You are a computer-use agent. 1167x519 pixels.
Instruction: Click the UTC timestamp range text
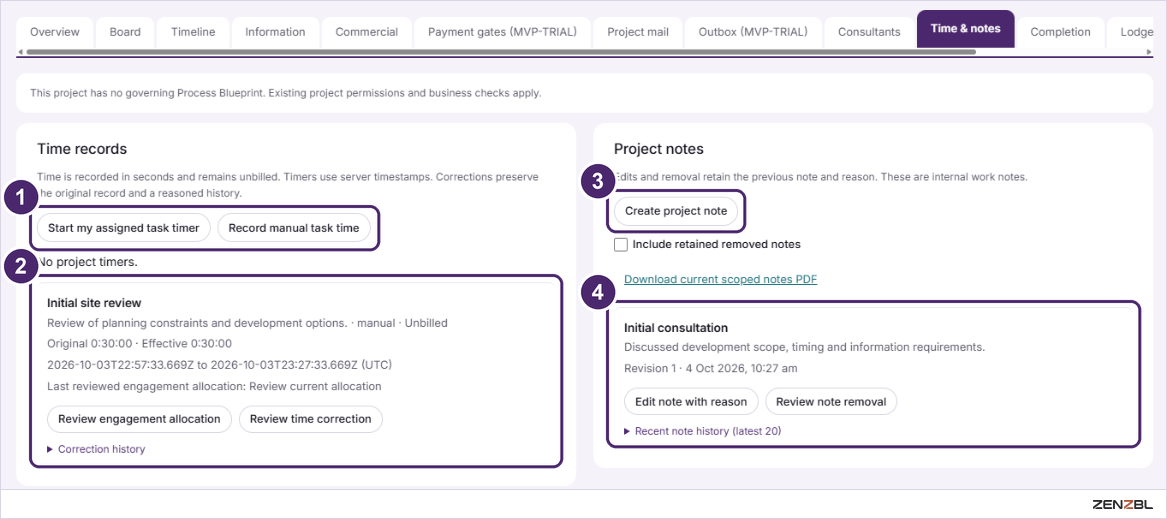click(220, 365)
